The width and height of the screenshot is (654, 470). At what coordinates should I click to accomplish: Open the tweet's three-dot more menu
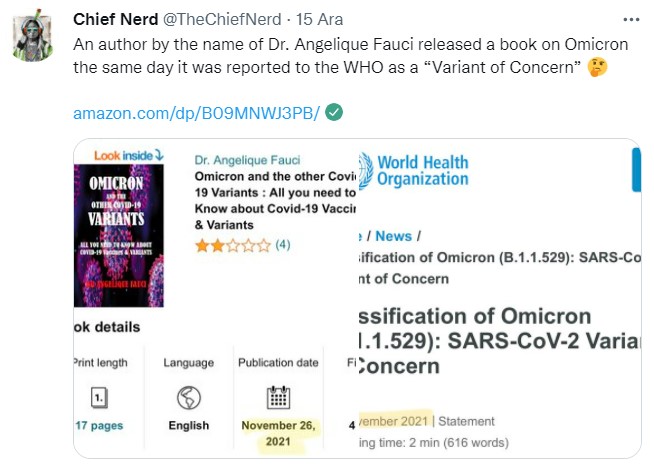click(631, 19)
